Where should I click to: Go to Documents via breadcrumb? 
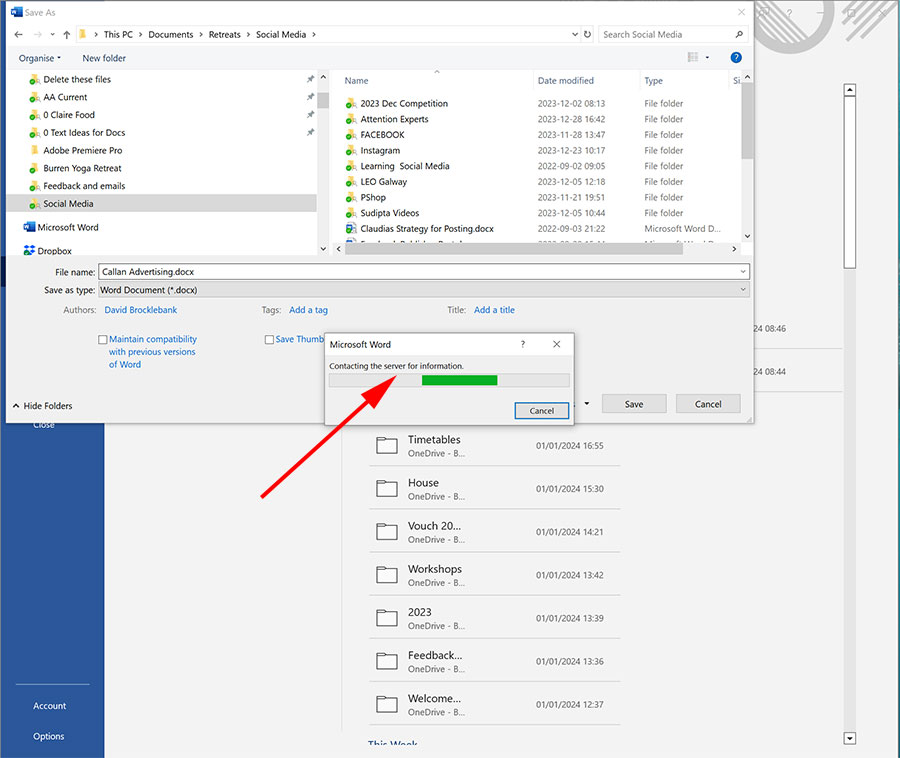171,34
